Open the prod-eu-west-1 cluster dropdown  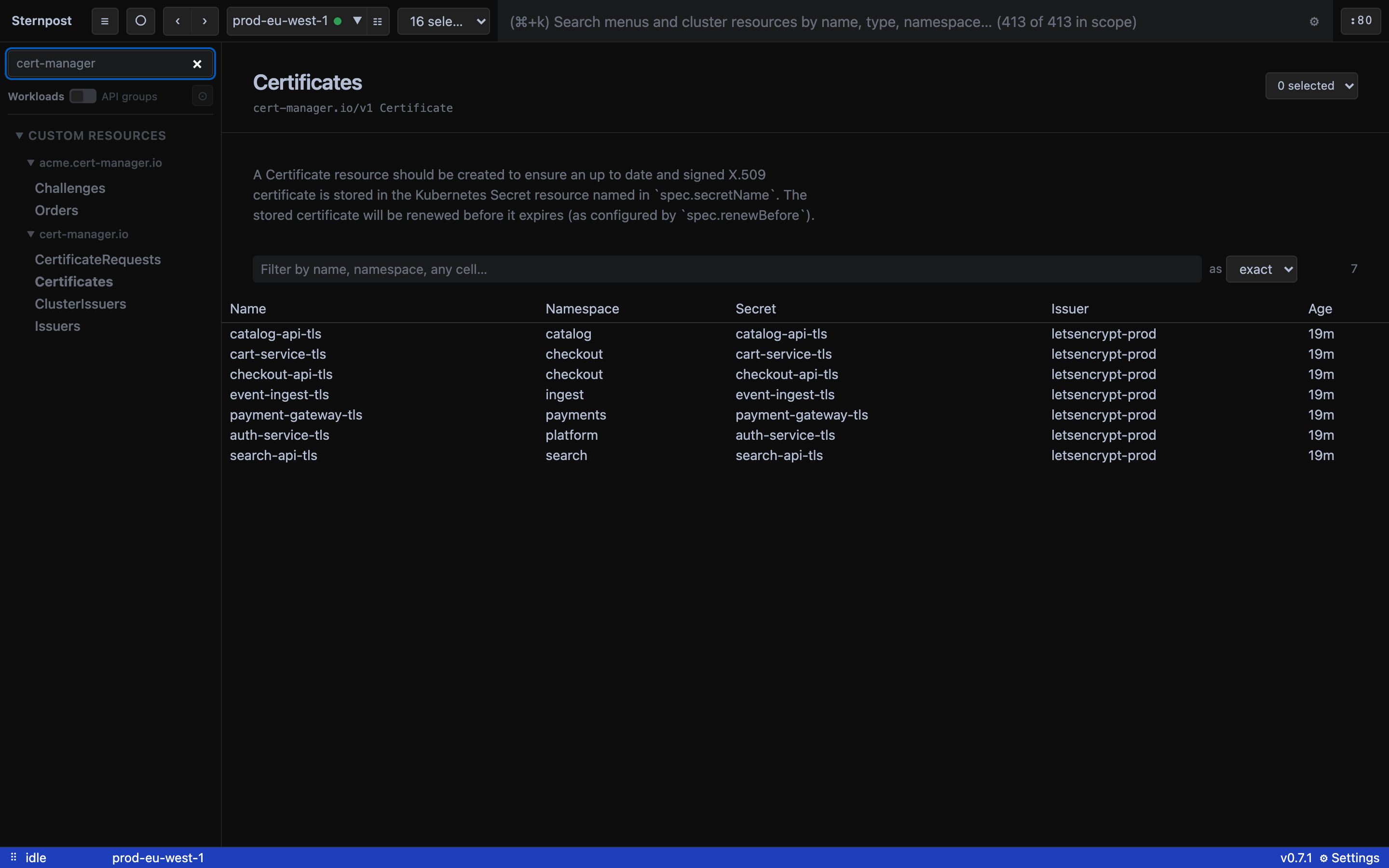[297, 21]
